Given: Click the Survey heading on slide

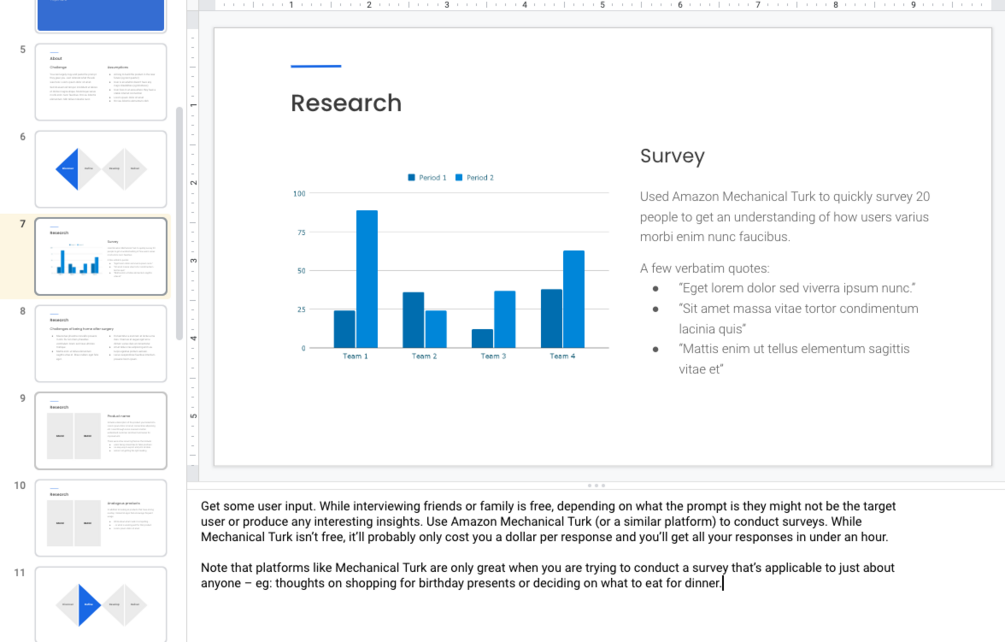Looking at the screenshot, I should 672,156.
